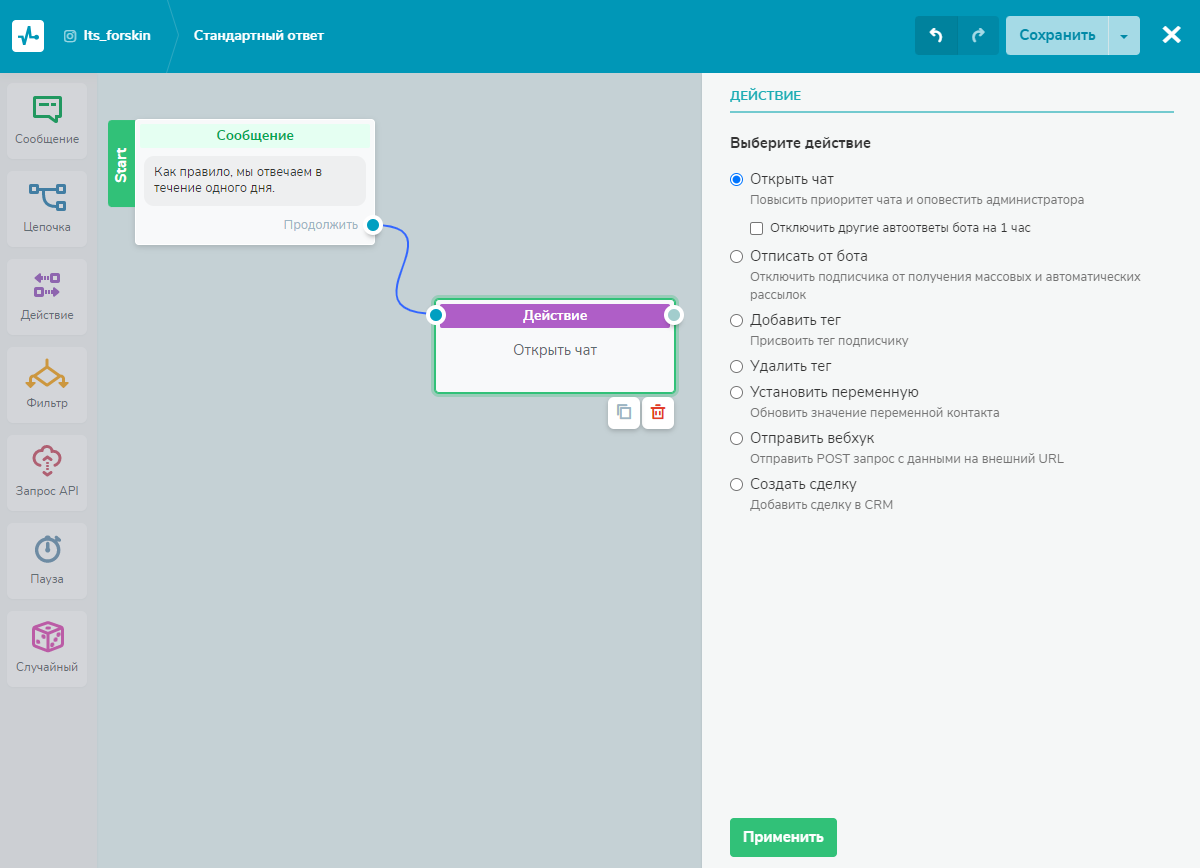1200x868 pixels.
Task: Open the Its_forskin breadcrumb
Action: (x=117, y=36)
